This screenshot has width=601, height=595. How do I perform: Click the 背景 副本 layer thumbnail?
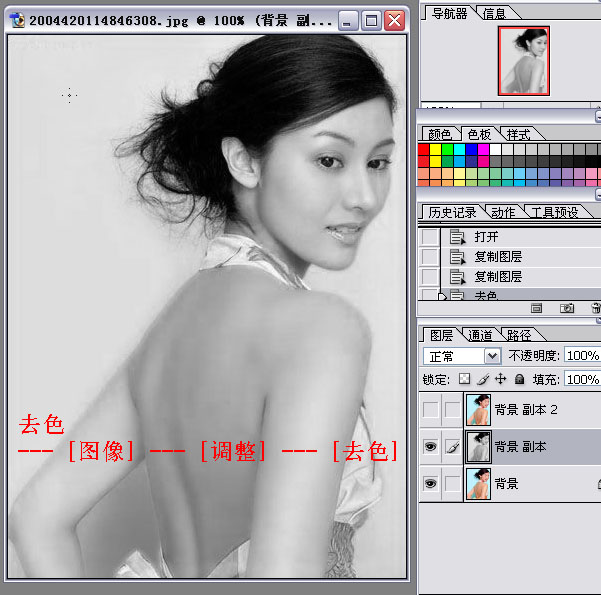(478, 447)
